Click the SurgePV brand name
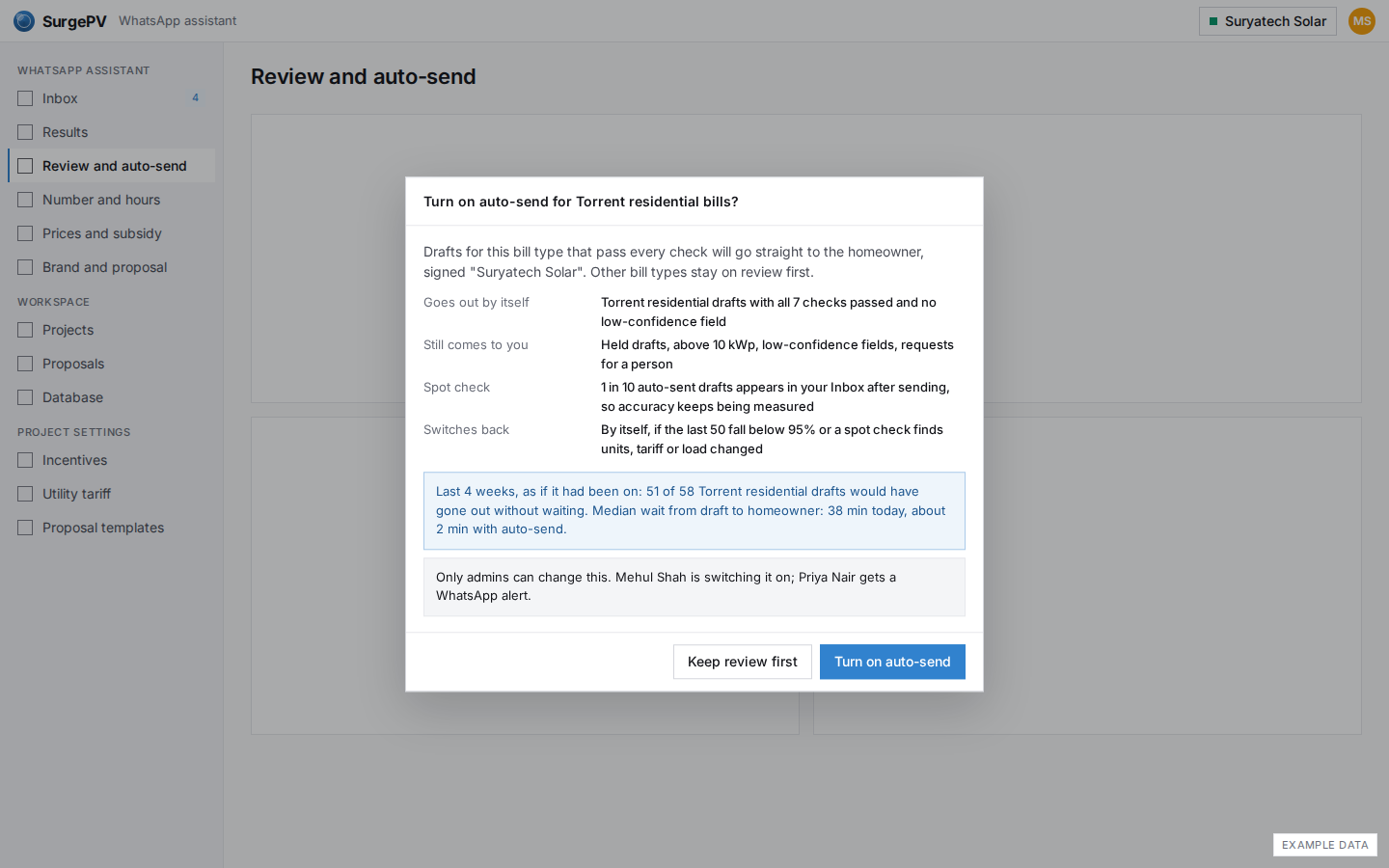Screen dimensions: 1389x868 pyautogui.click(x=74, y=21)
